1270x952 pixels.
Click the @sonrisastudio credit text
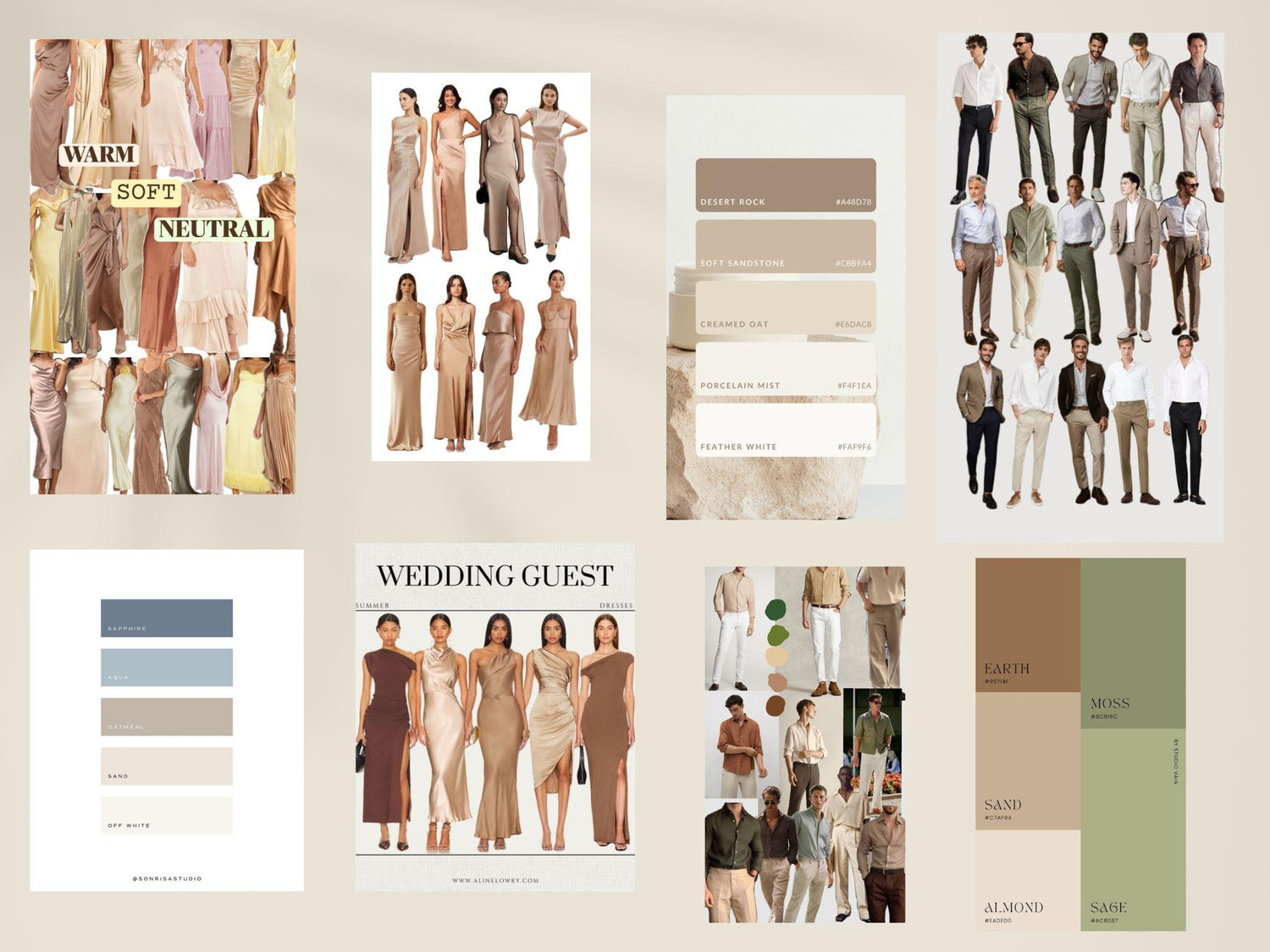click(167, 878)
